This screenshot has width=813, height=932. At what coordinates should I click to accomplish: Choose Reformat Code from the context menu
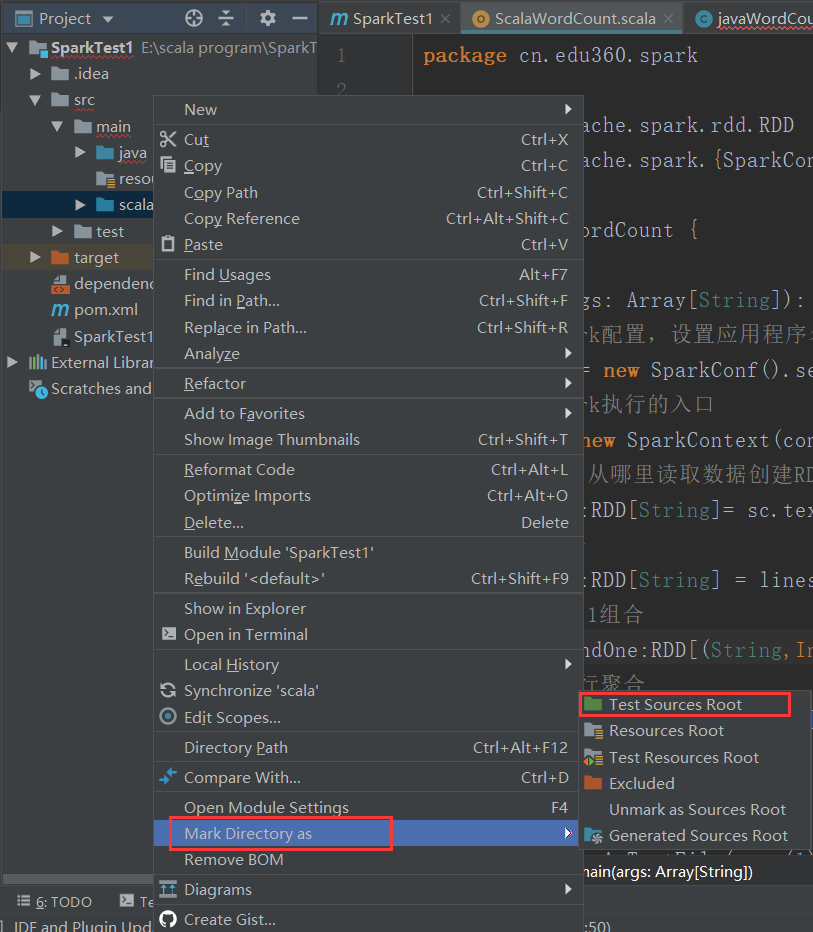pos(240,469)
